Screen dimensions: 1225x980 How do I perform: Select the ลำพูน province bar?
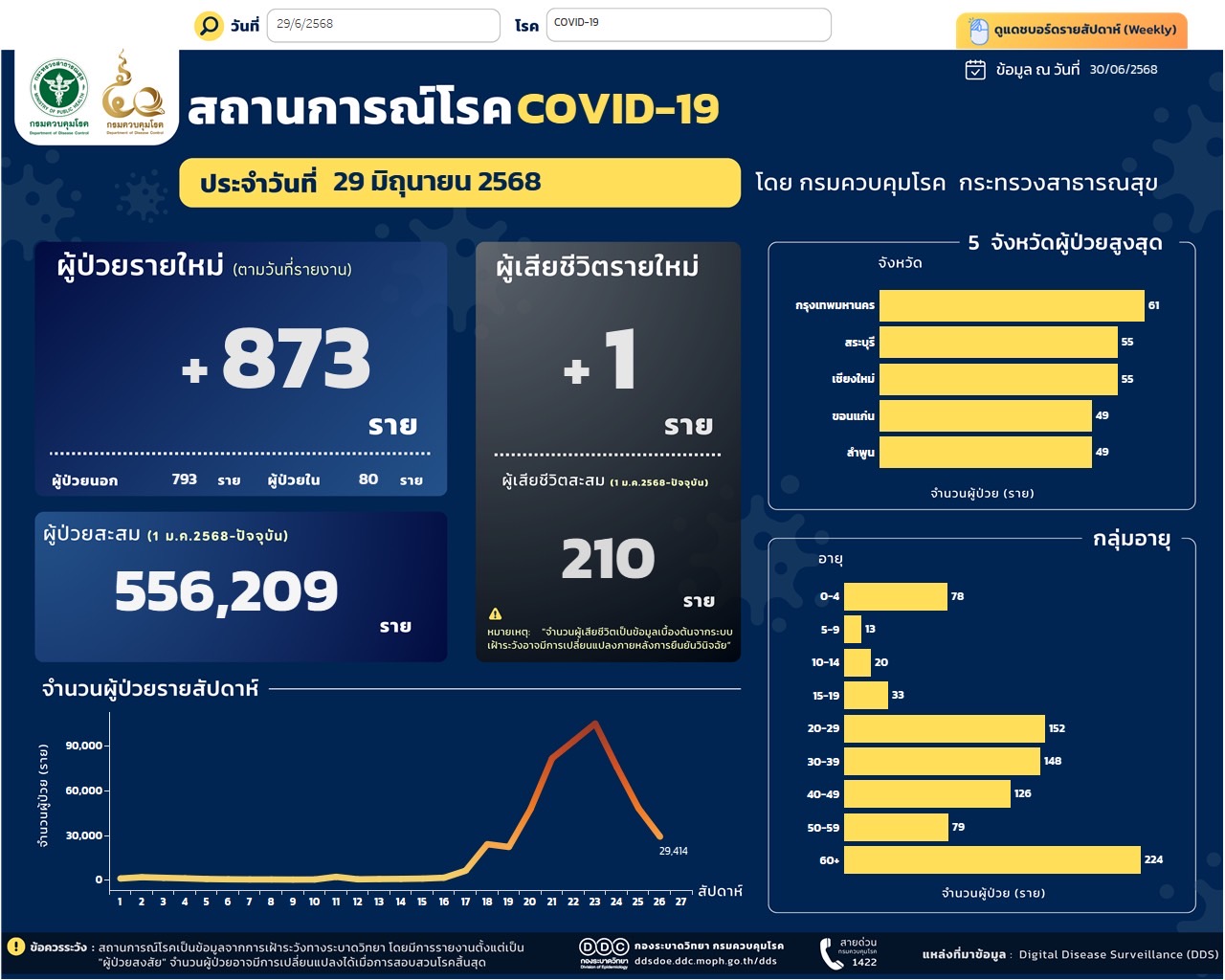[986, 452]
